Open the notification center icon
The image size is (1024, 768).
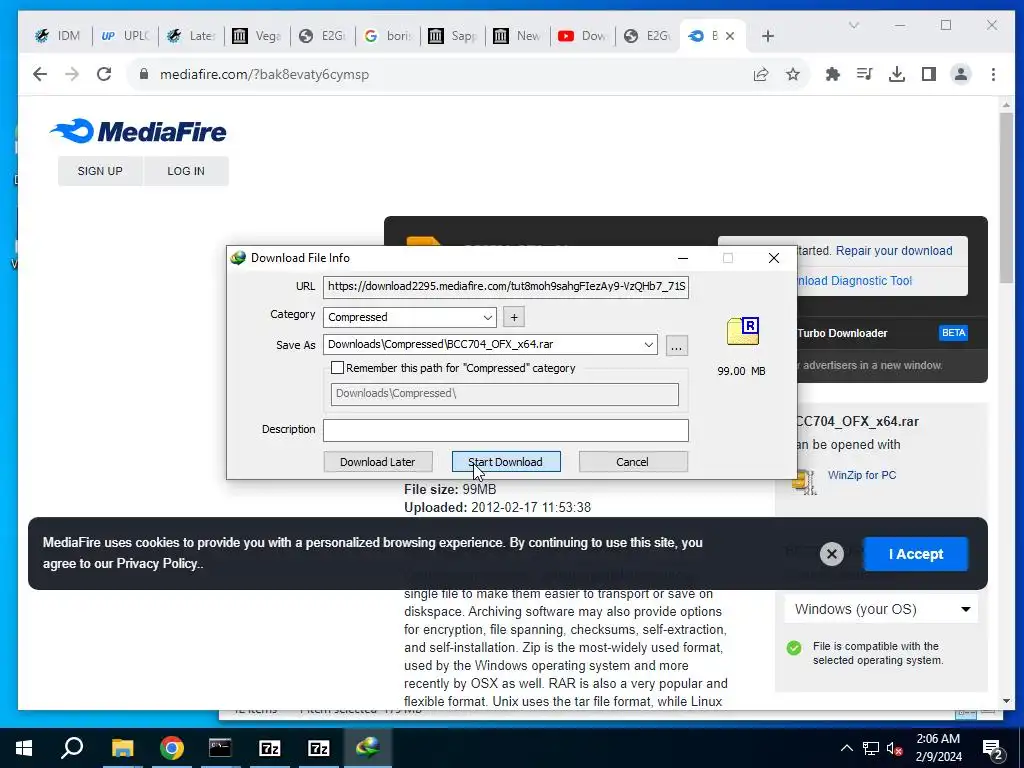(x=993, y=748)
